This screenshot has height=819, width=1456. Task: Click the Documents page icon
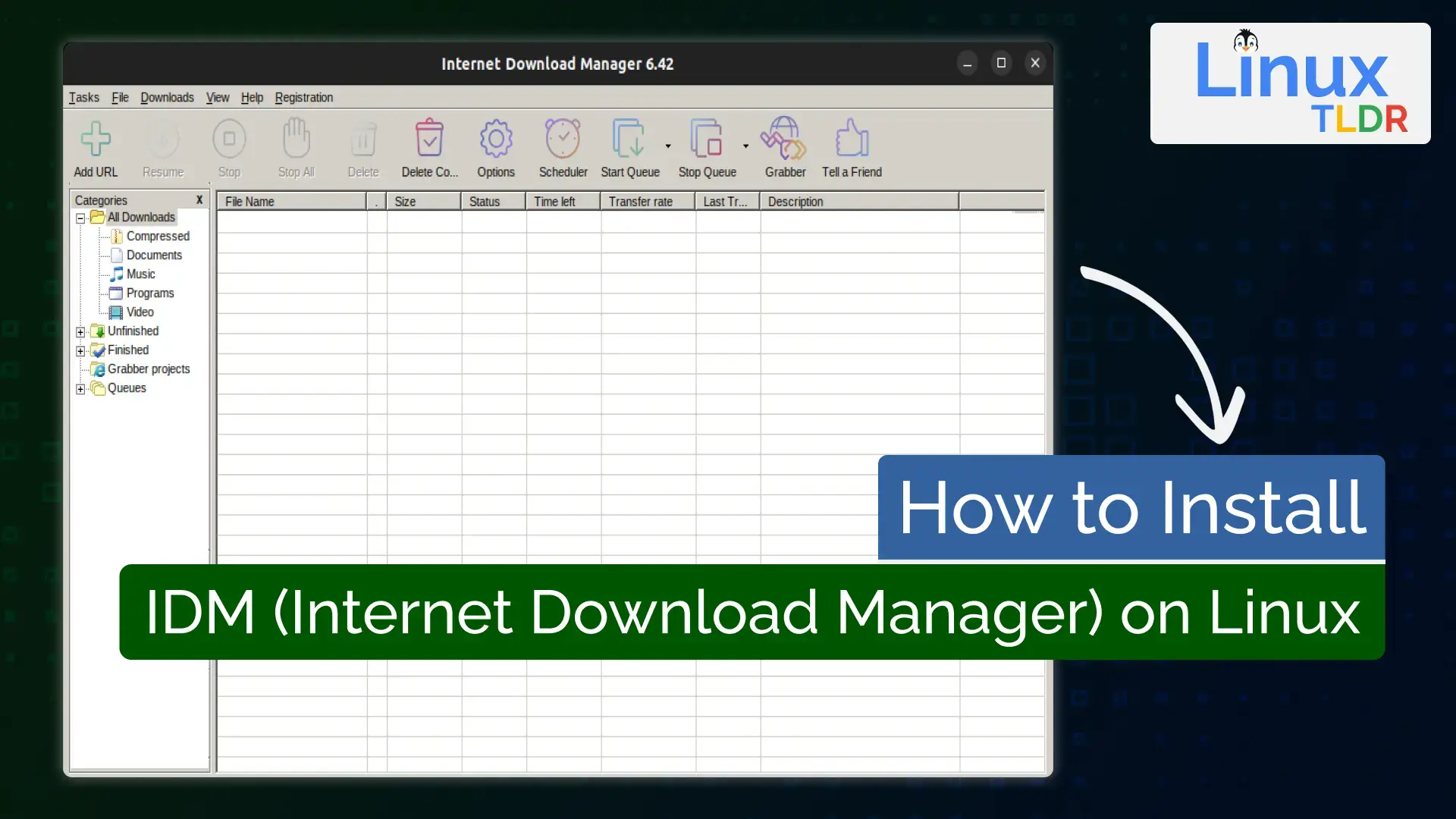click(x=117, y=255)
